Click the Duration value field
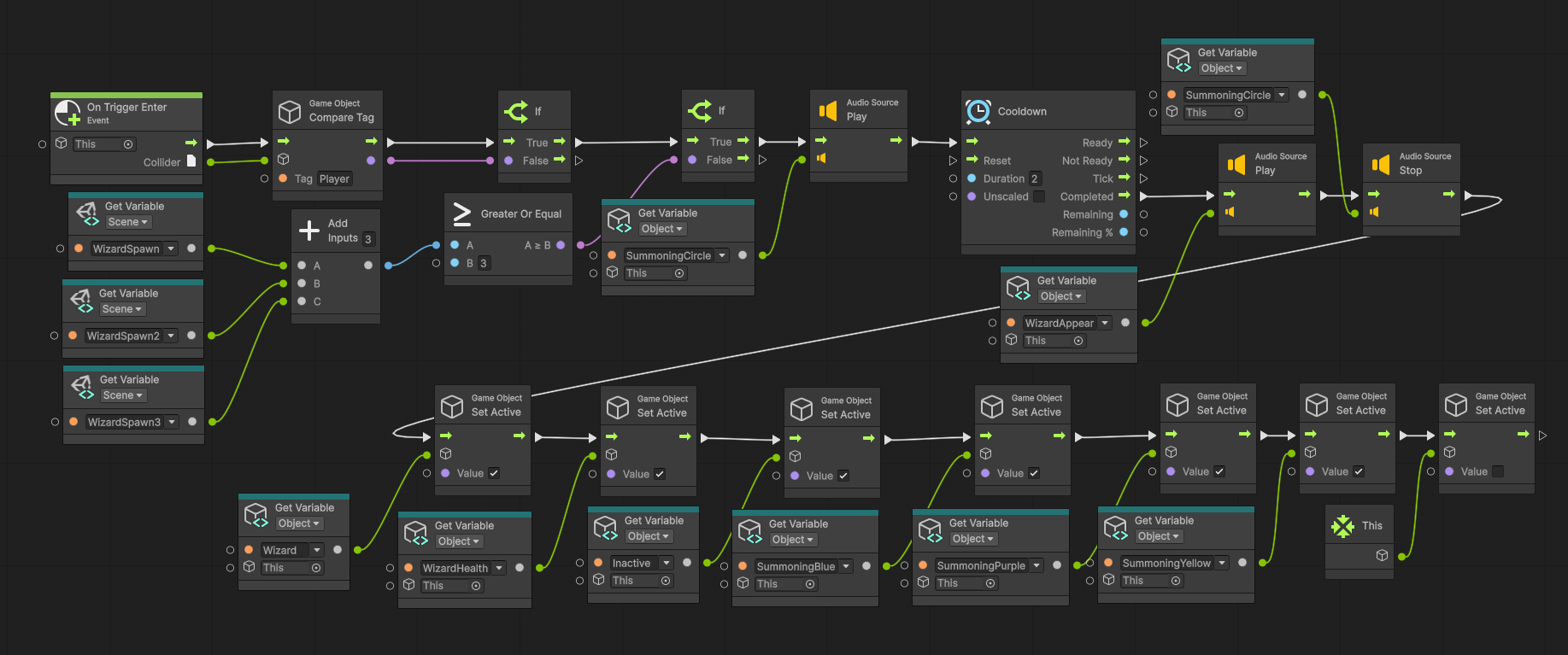Viewport: 1568px width, 655px height. pyautogui.click(x=1035, y=178)
